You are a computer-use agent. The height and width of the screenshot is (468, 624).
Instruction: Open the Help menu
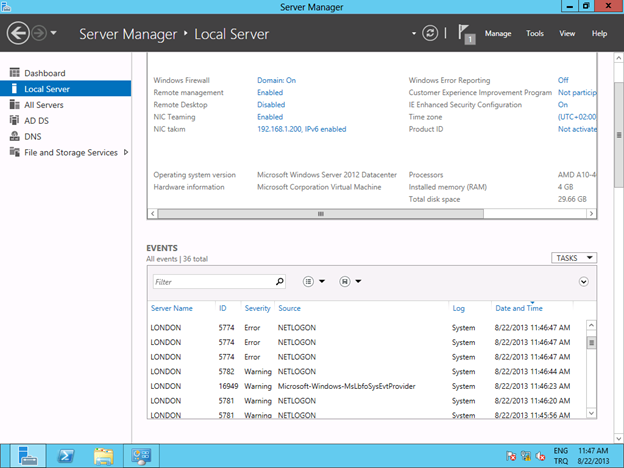tap(599, 33)
